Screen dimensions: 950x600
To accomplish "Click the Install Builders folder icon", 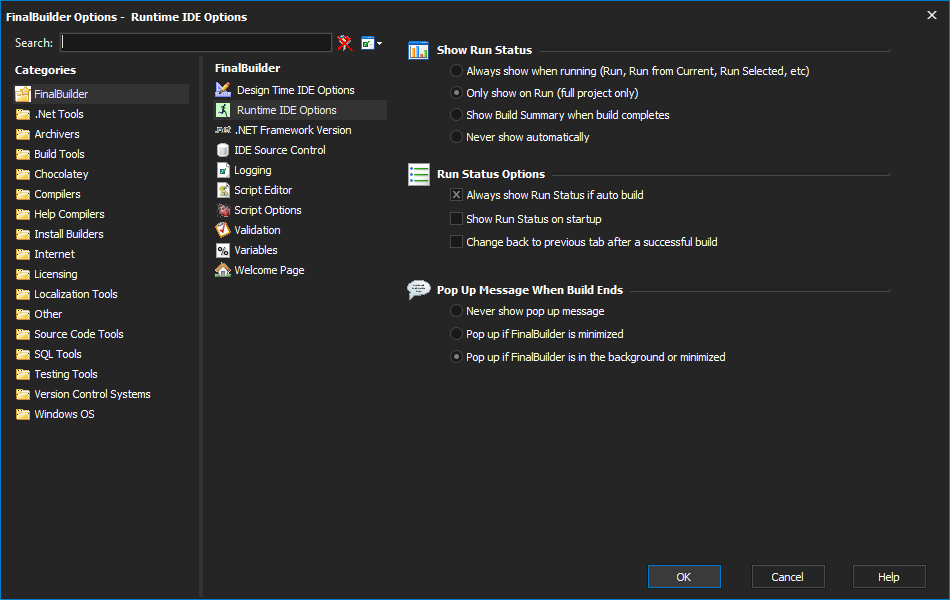I will coord(23,234).
